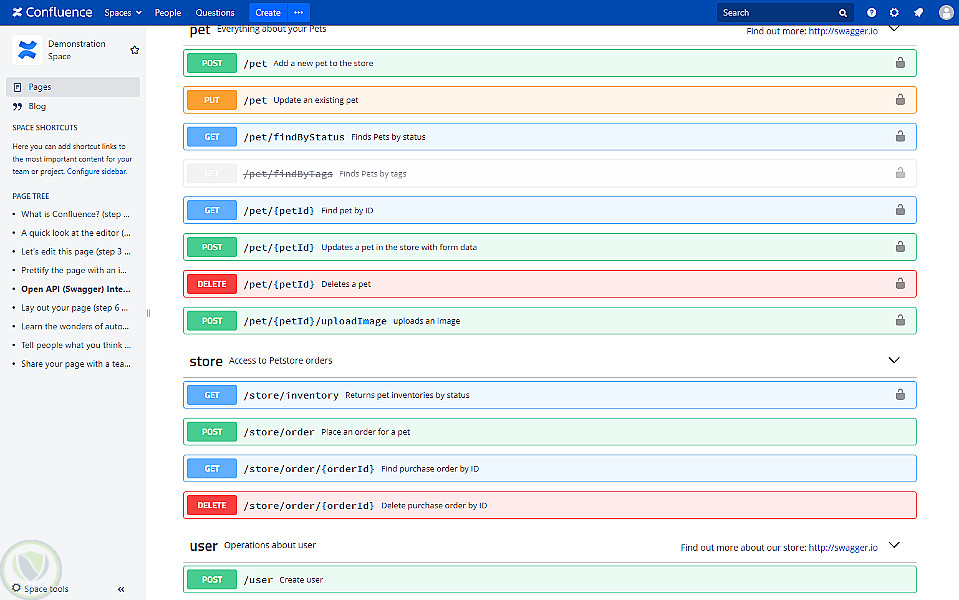The image size is (959, 600).
Task: Collapse the user section chevron
Action: [894, 545]
